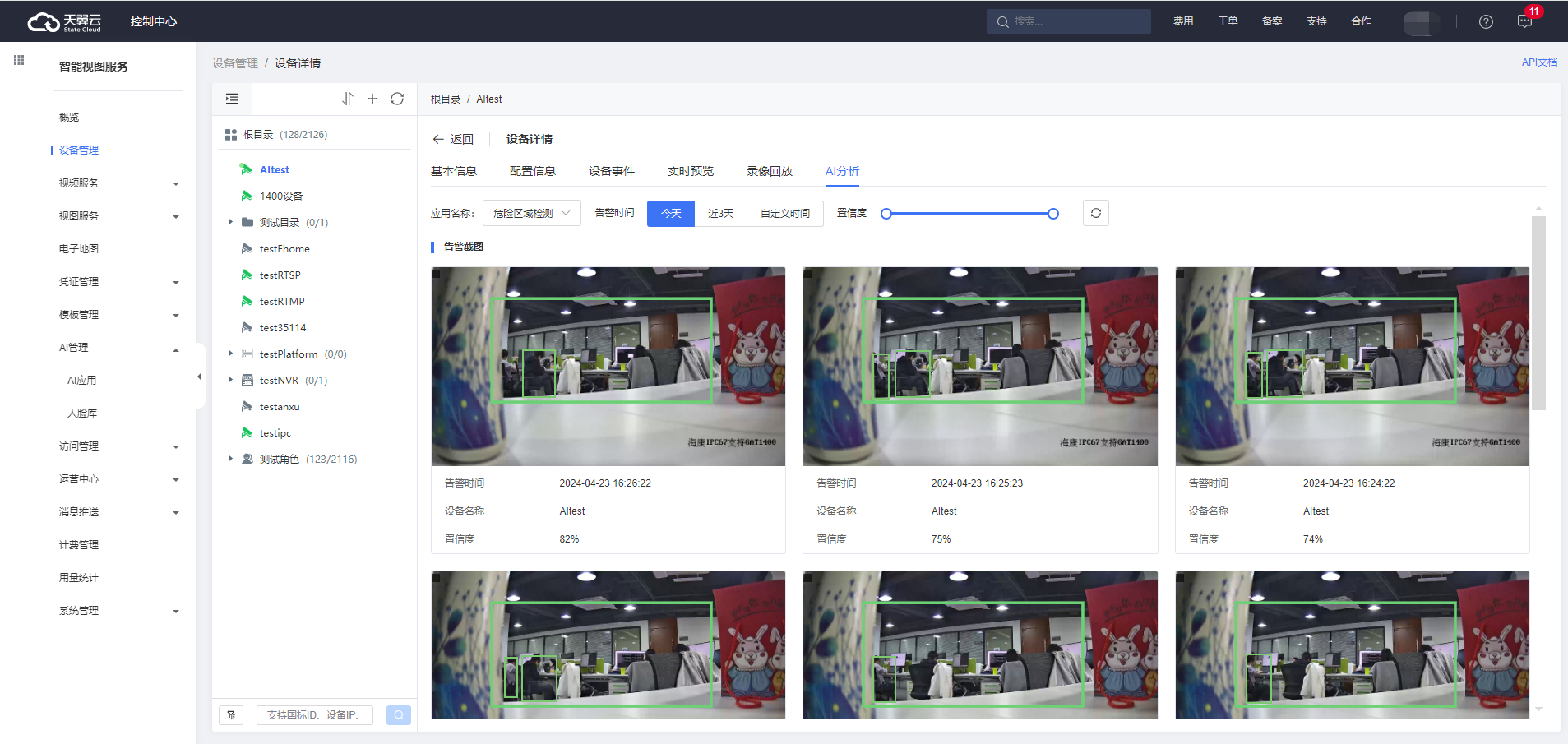Open the app grid menu icon
Image resolution: width=1568 pixels, height=744 pixels.
coord(19,60)
